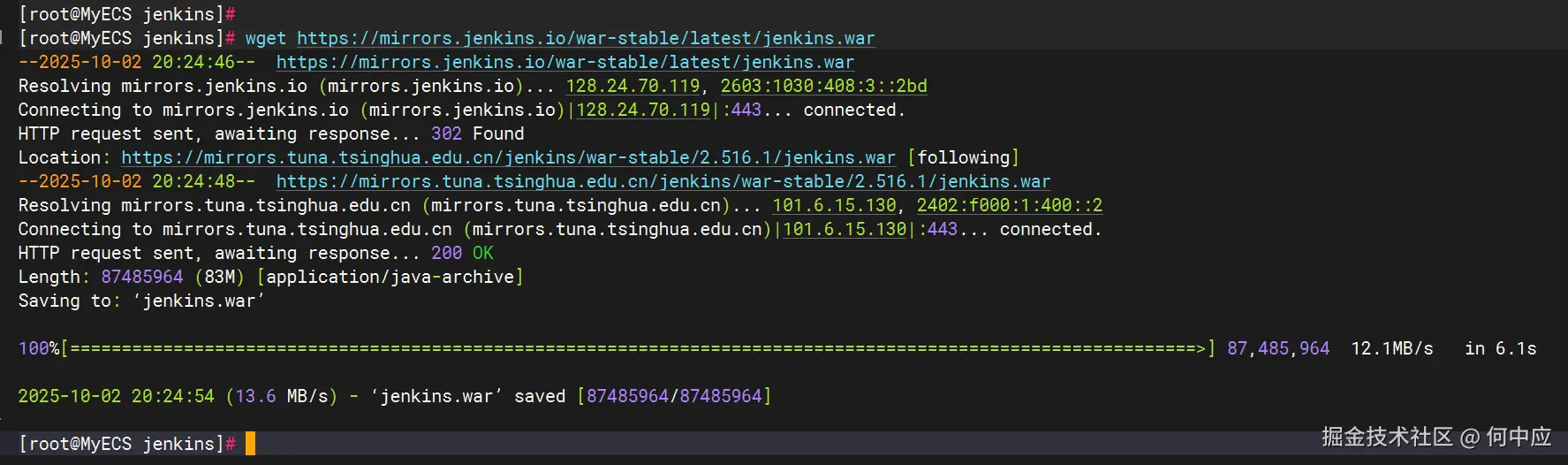
Task: Click IPv6 address 2402:f000:1:400::2
Action: point(1010,205)
